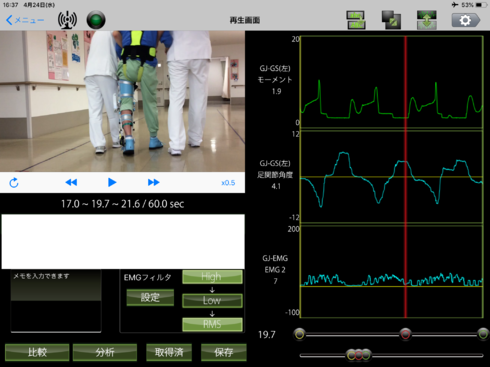The width and height of the screenshot is (490, 367).
Task: Tap the 19.7 current time readout
Action: tap(267, 335)
